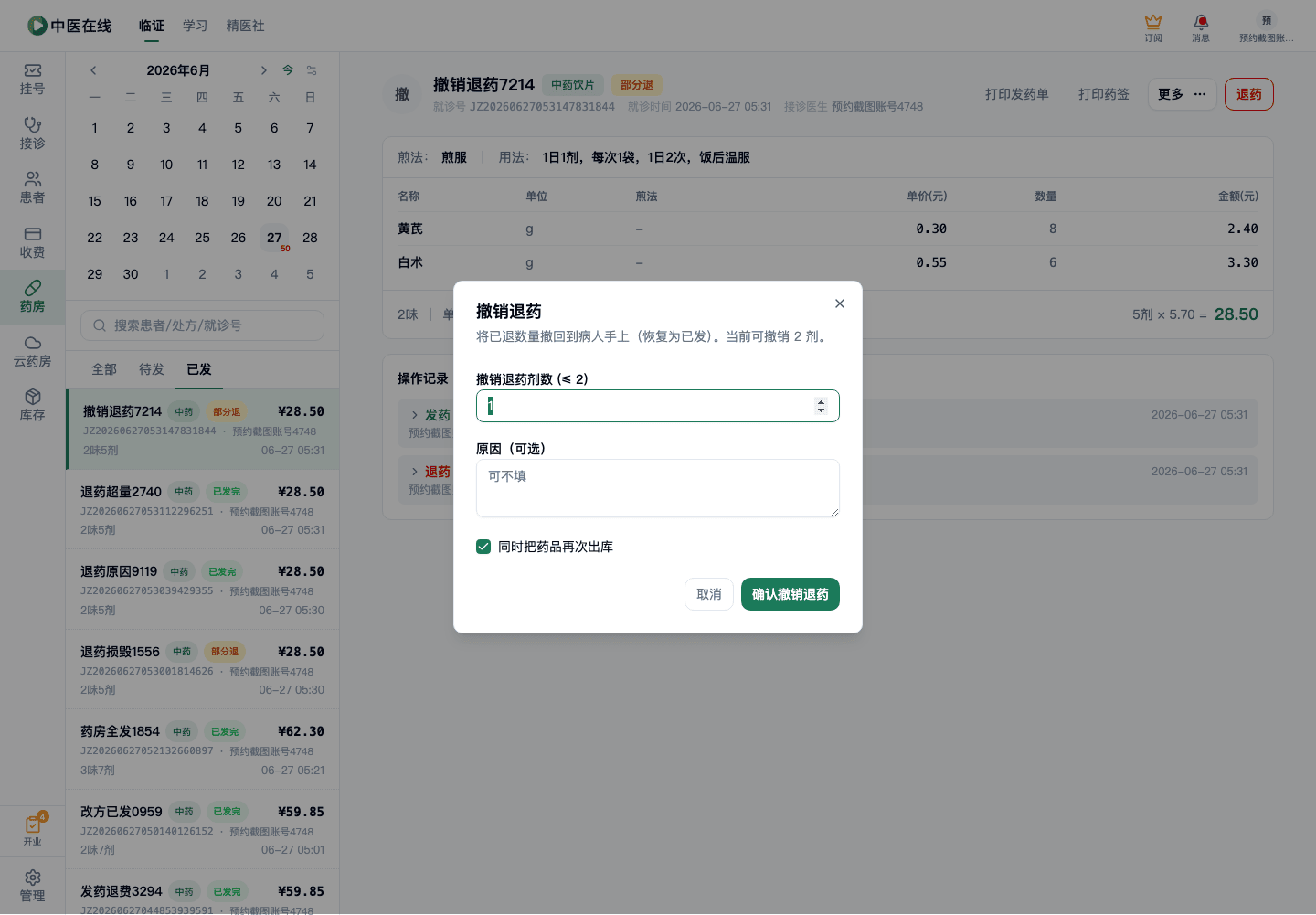The image size is (1316, 915).
Task: Open the 云药房 cloud pharmacy icon
Action: [32, 351]
